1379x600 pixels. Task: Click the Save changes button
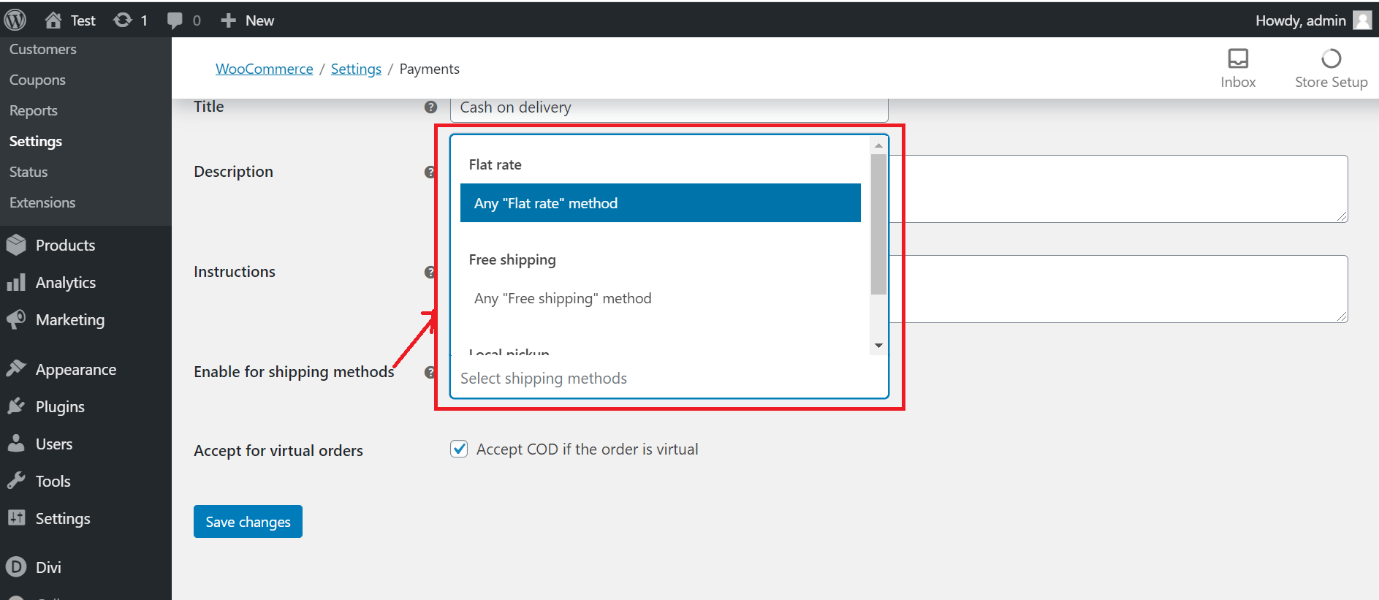248,521
